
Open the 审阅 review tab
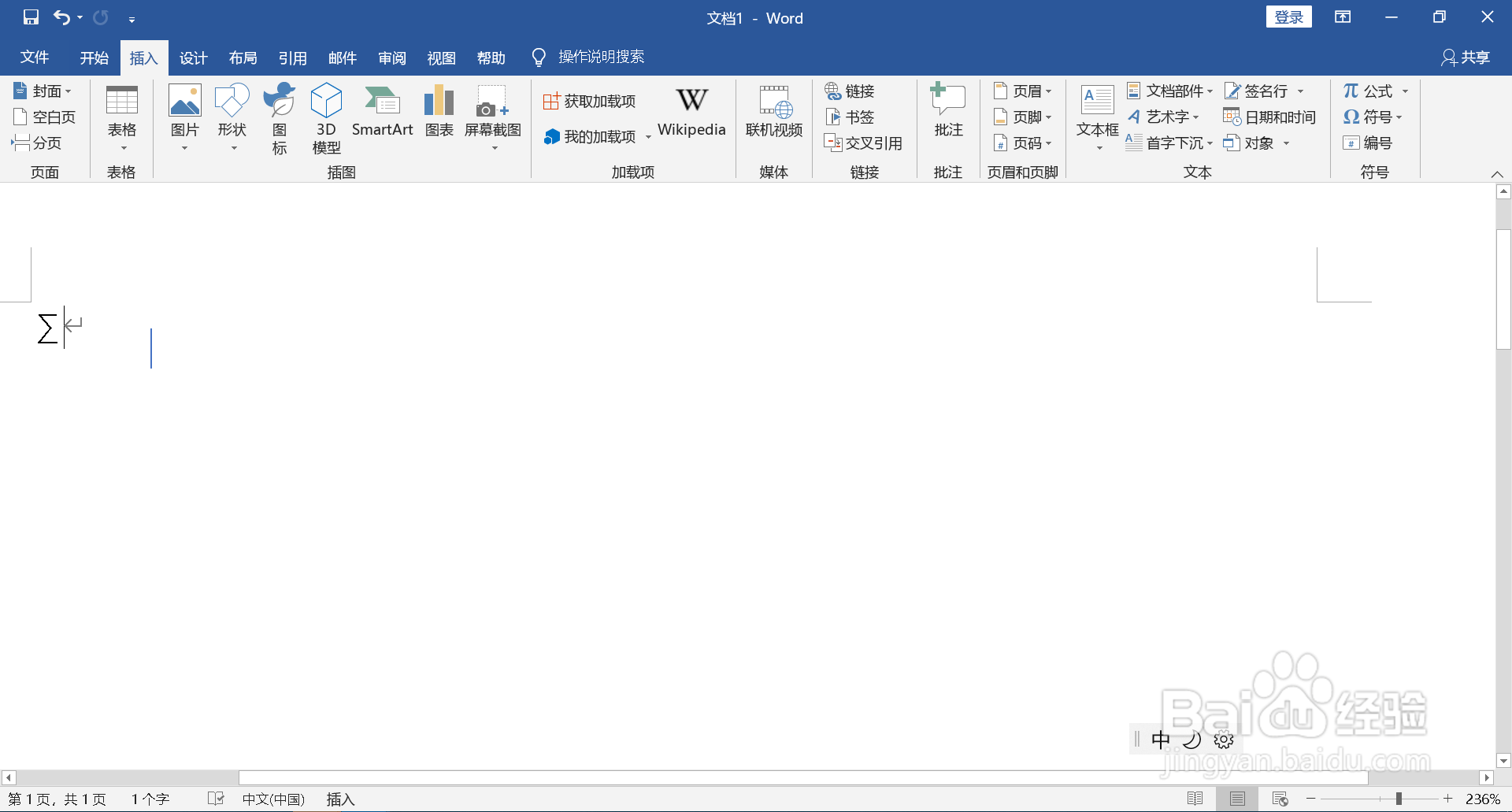(x=391, y=57)
